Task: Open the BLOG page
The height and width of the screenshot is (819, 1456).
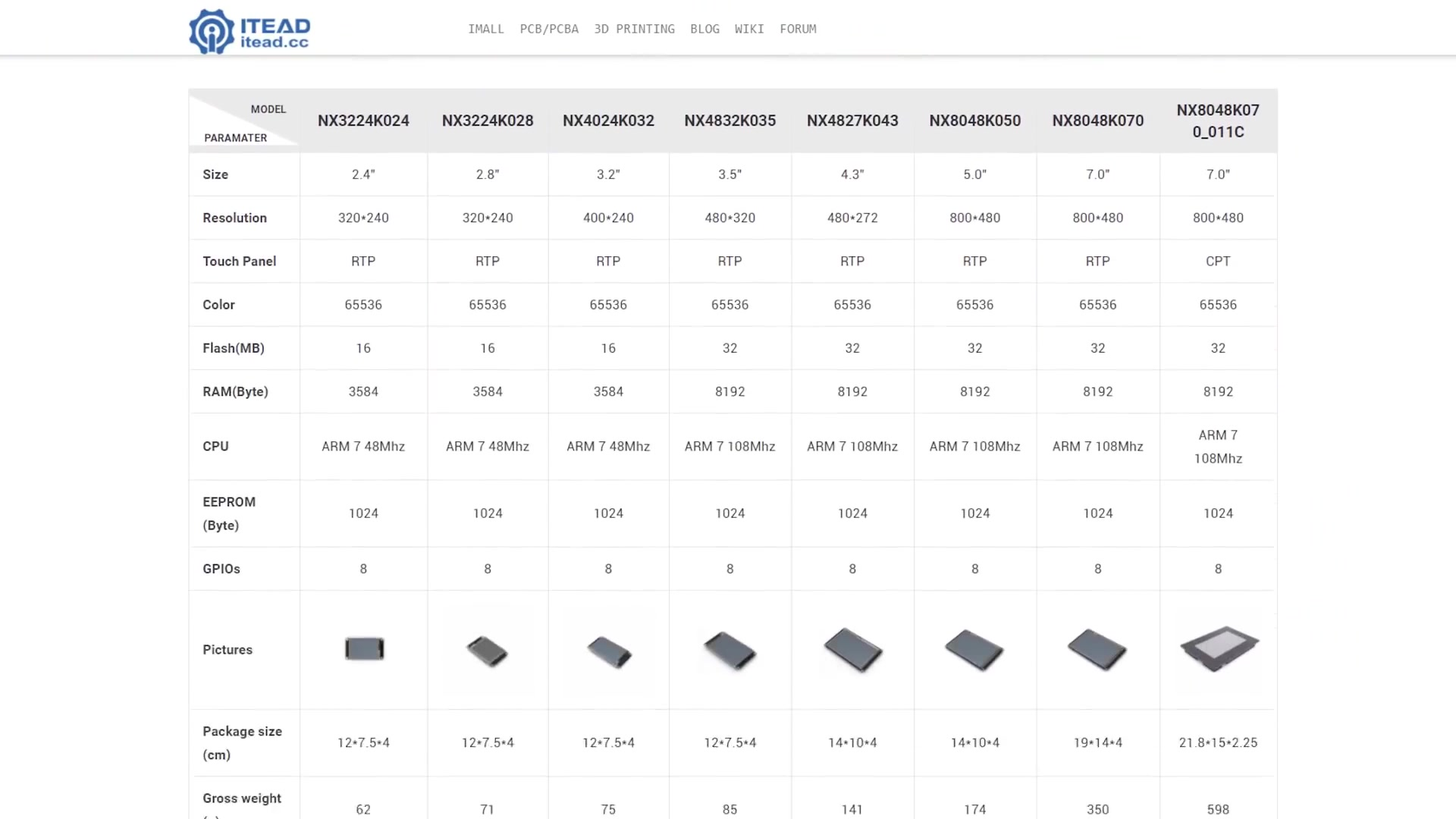Action: point(705,28)
